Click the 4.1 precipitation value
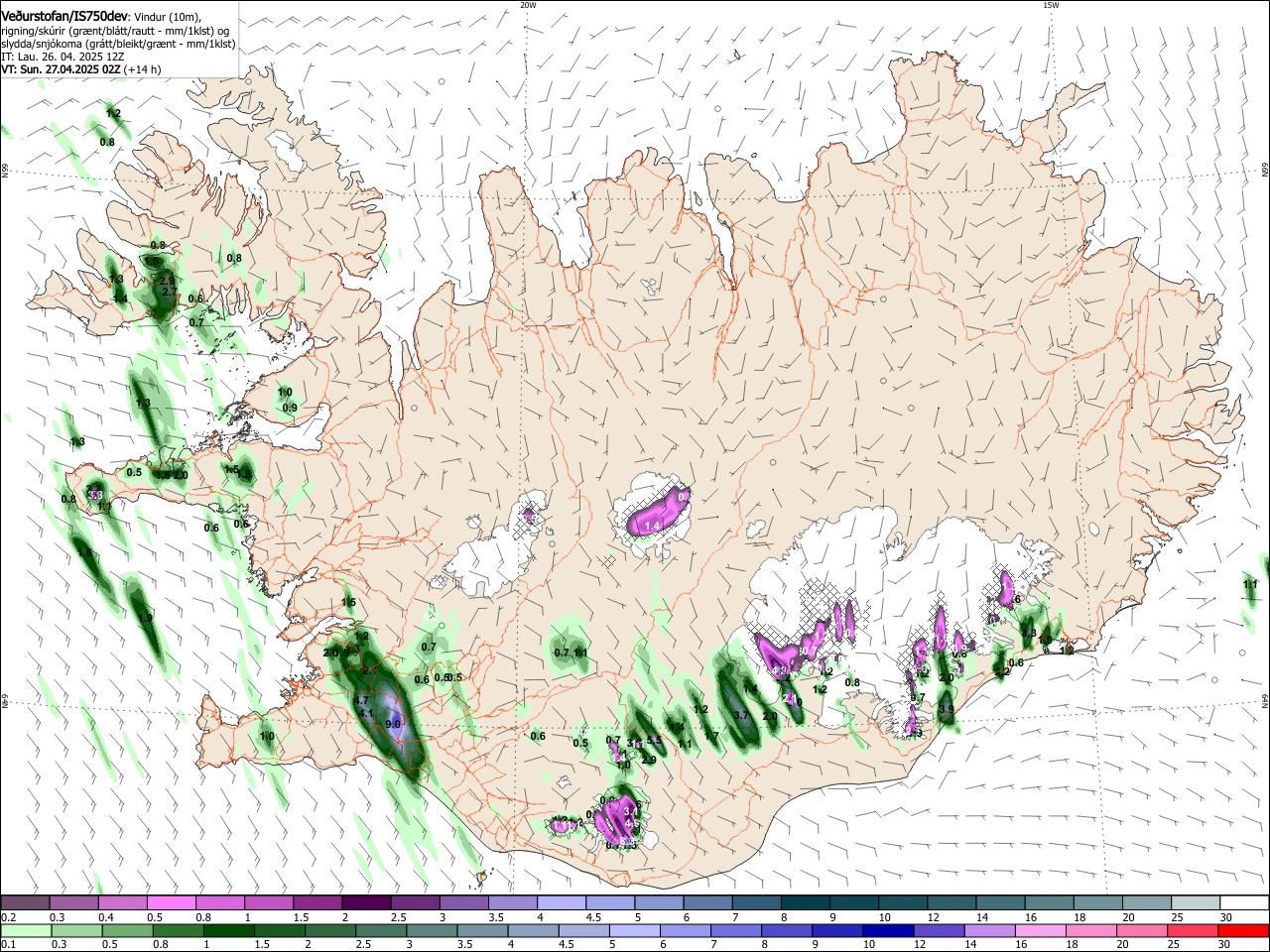 (365, 714)
